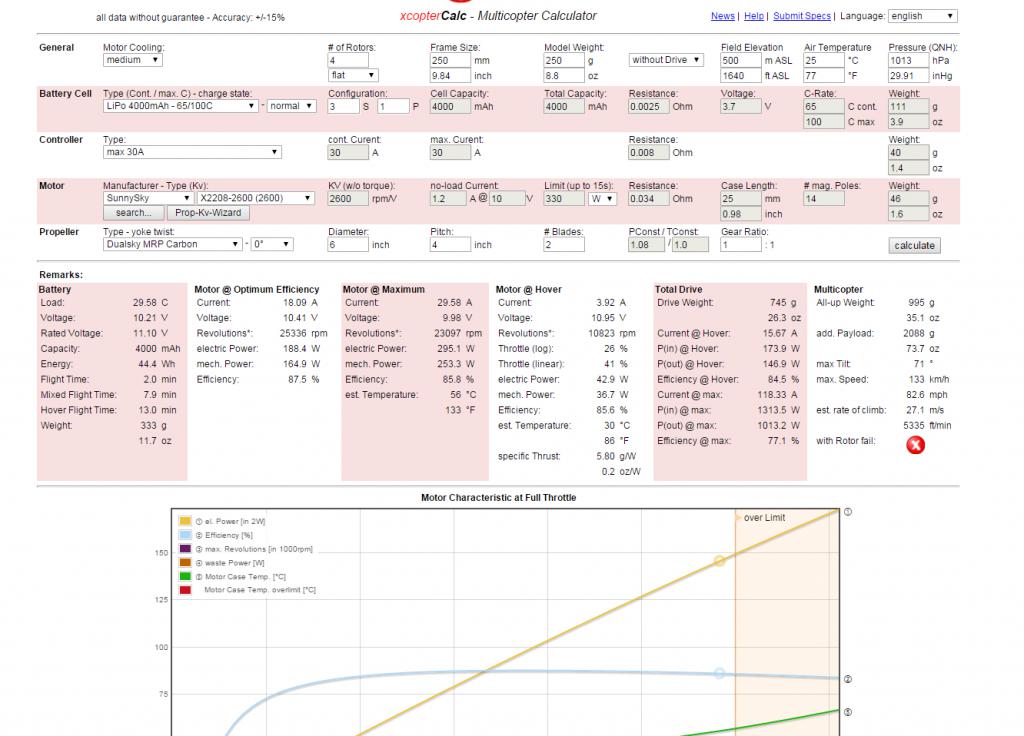This screenshot has height=736, width=1024.
Task: Open the Motor Cooling medium dropdown
Action: tap(133, 60)
